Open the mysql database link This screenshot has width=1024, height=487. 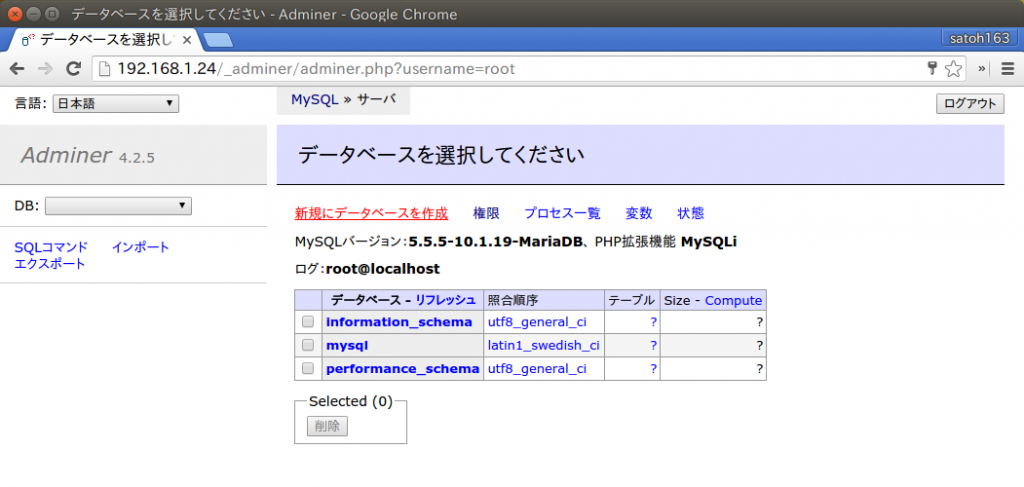click(x=347, y=345)
